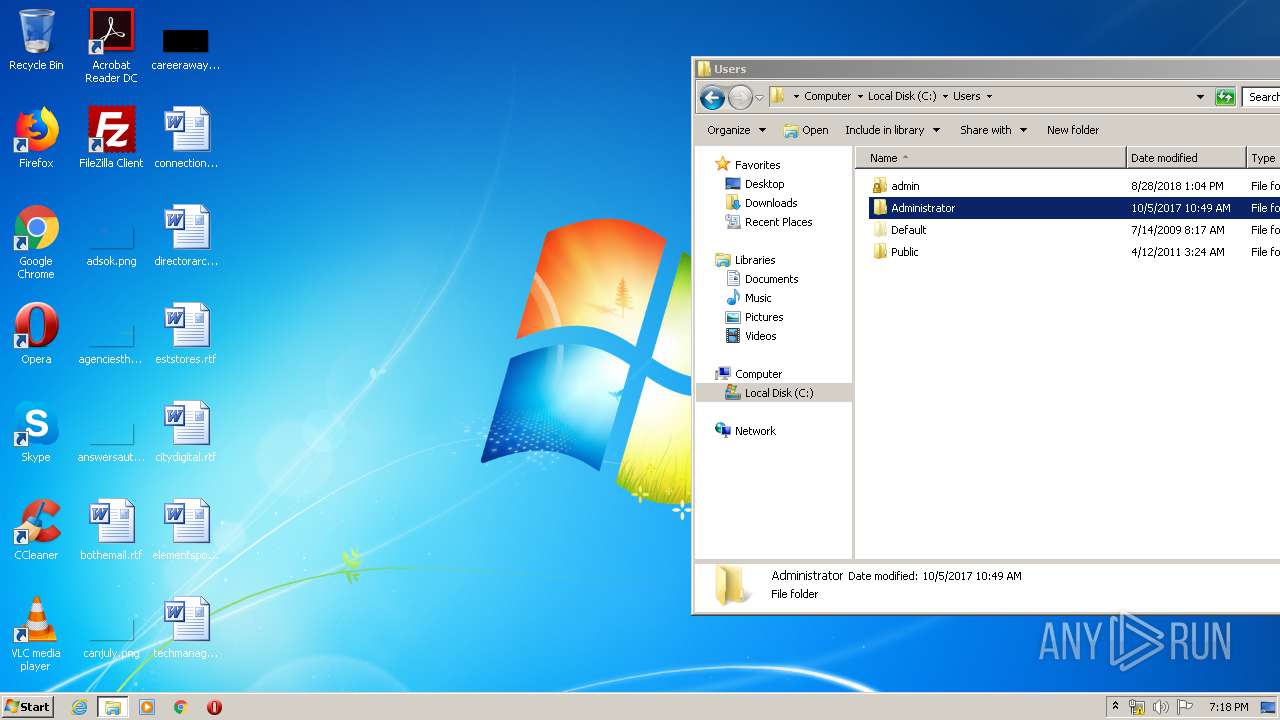Click the volume speaker tray icon
Image resolution: width=1280 pixels, height=720 pixels.
coord(1160,707)
